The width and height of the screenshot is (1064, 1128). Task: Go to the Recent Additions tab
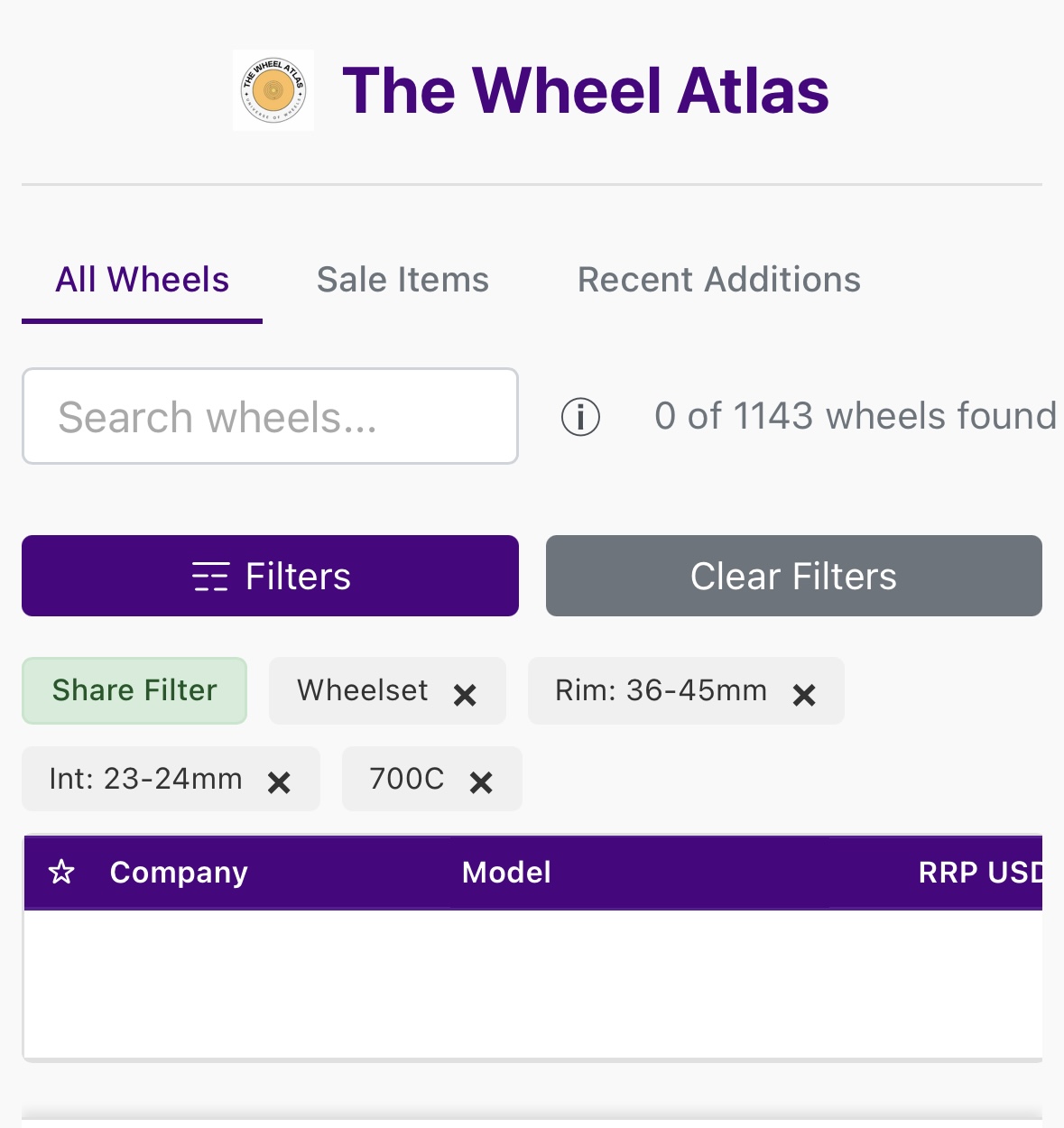pyautogui.click(x=718, y=280)
